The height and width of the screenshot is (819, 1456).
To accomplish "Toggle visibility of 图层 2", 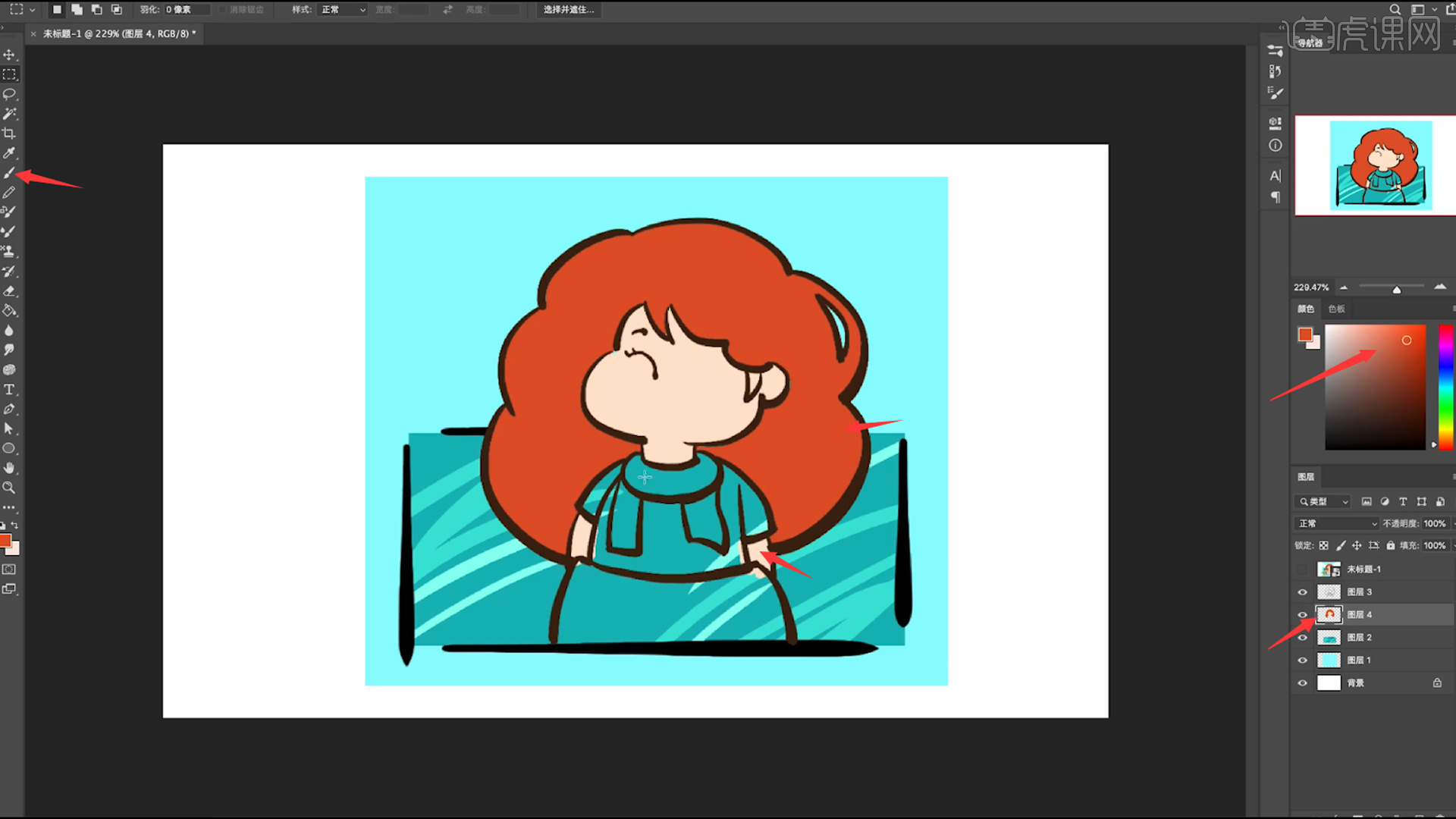I will click(1302, 638).
